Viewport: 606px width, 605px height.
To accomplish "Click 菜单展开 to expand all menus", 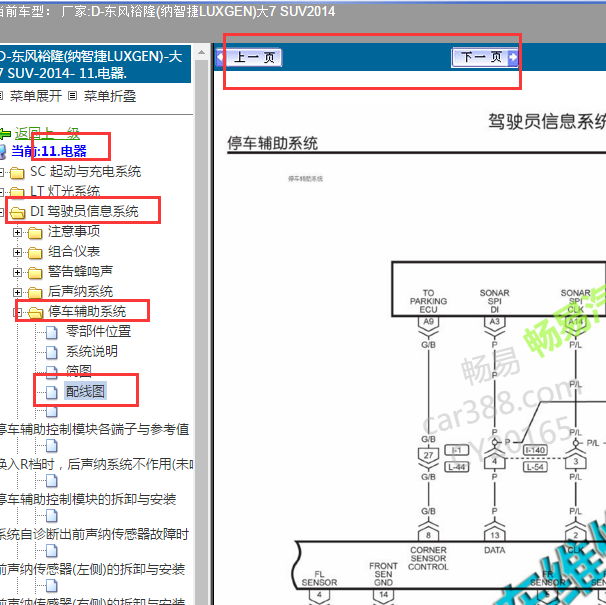I will pos(36,96).
